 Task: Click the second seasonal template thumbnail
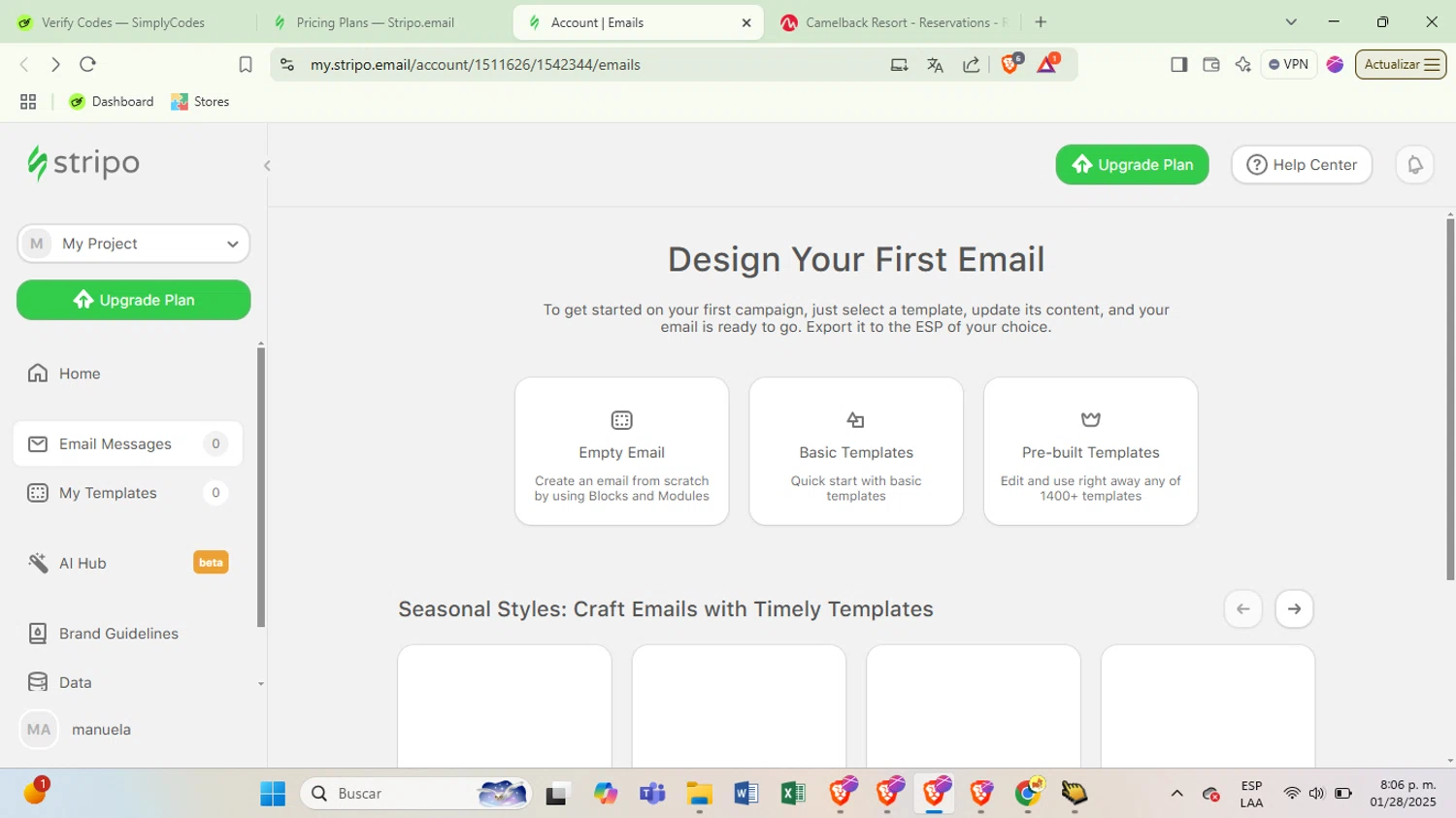pos(739,706)
